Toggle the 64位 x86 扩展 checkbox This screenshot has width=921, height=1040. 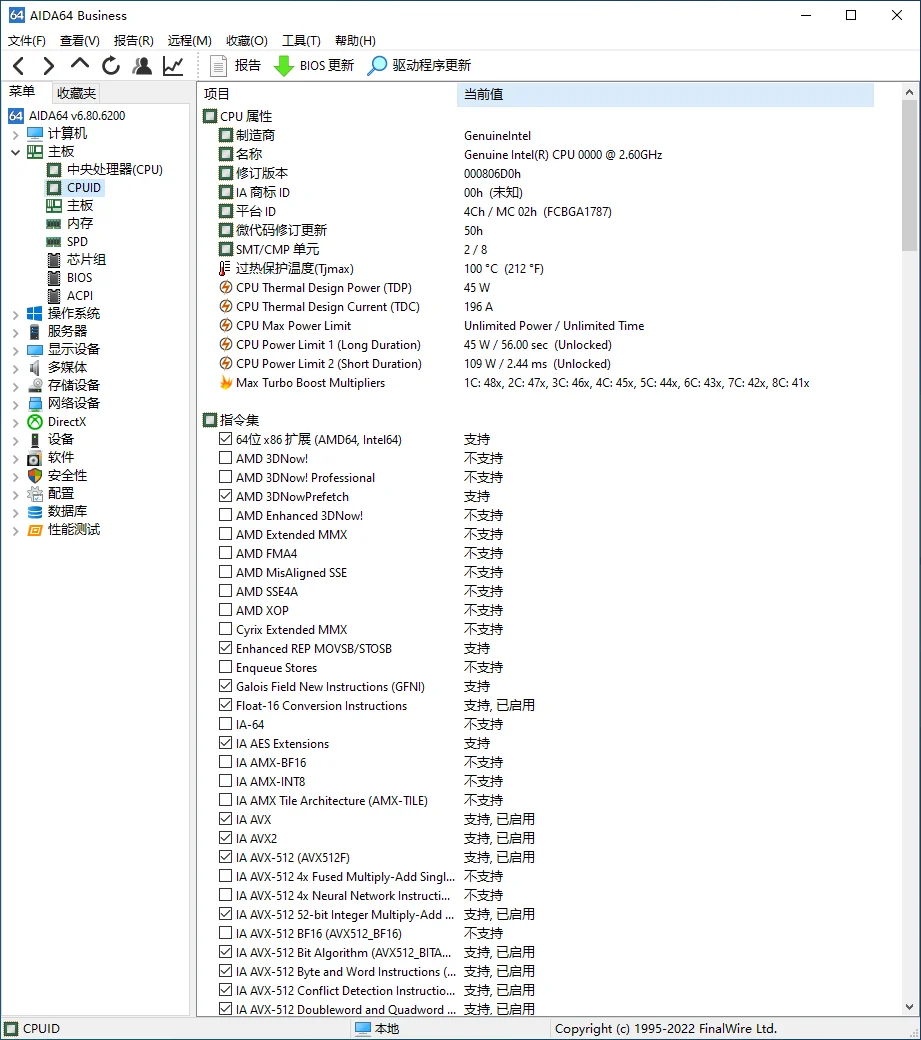coord(225,439)
